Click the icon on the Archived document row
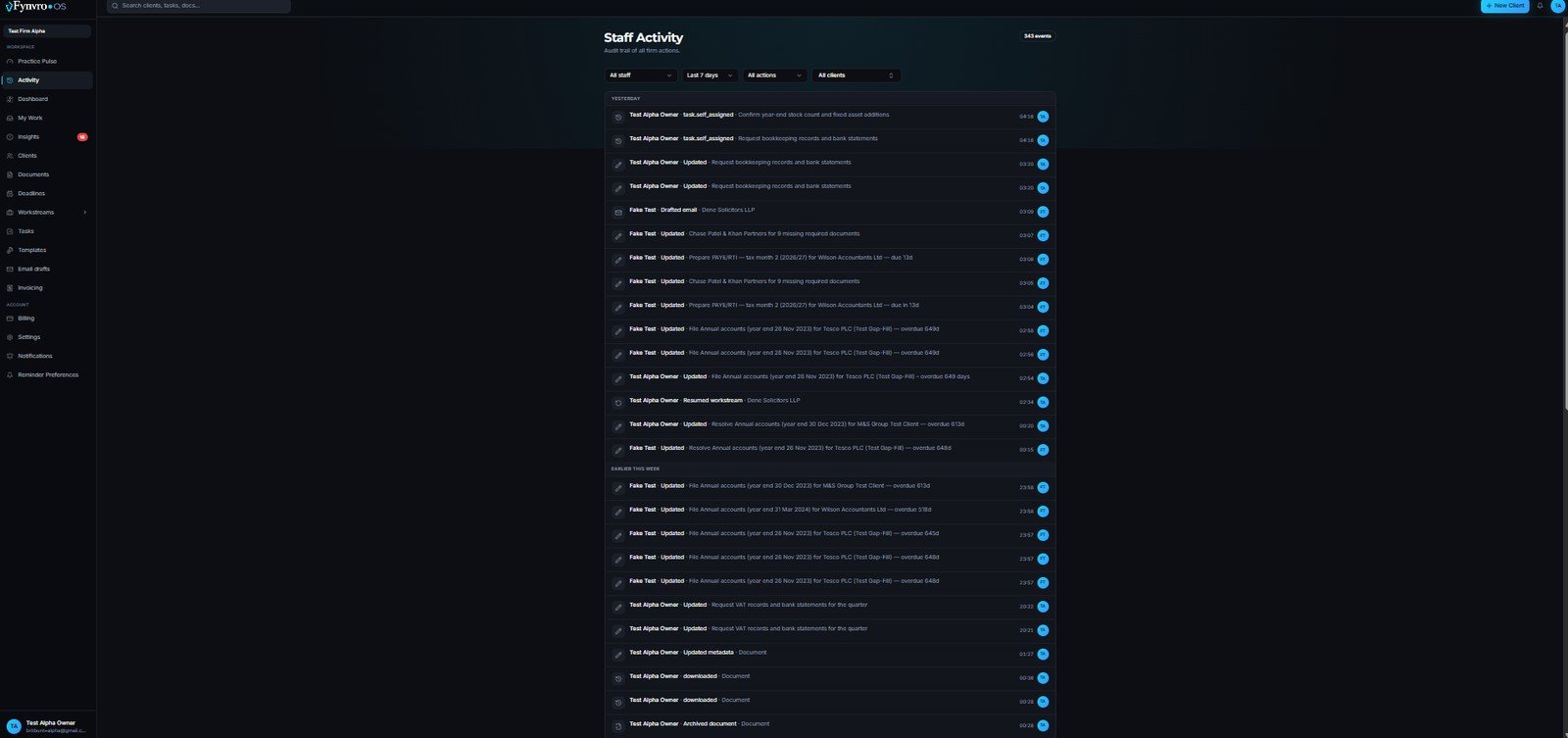This screenshot has width=1568, height=738. pyautogui.click(x=618, y=725)
